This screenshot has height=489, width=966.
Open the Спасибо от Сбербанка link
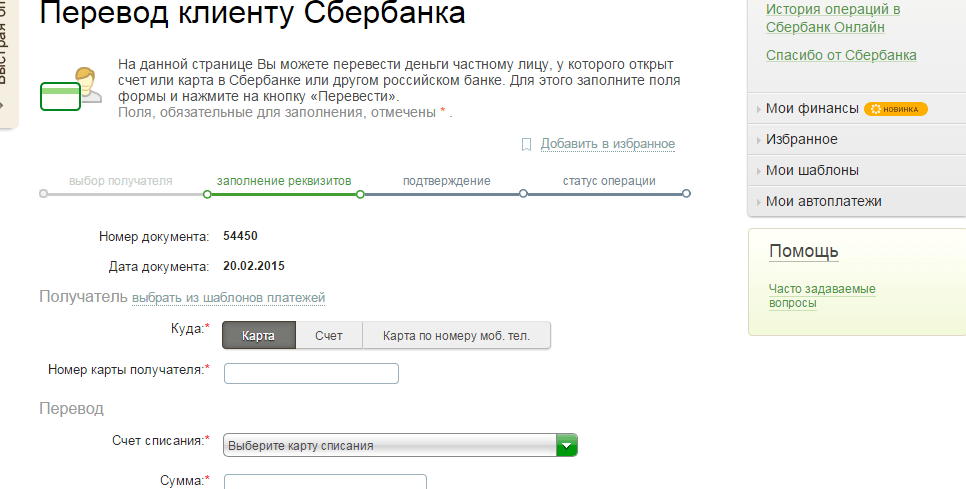pyautogui.click(x=841, y=55)
